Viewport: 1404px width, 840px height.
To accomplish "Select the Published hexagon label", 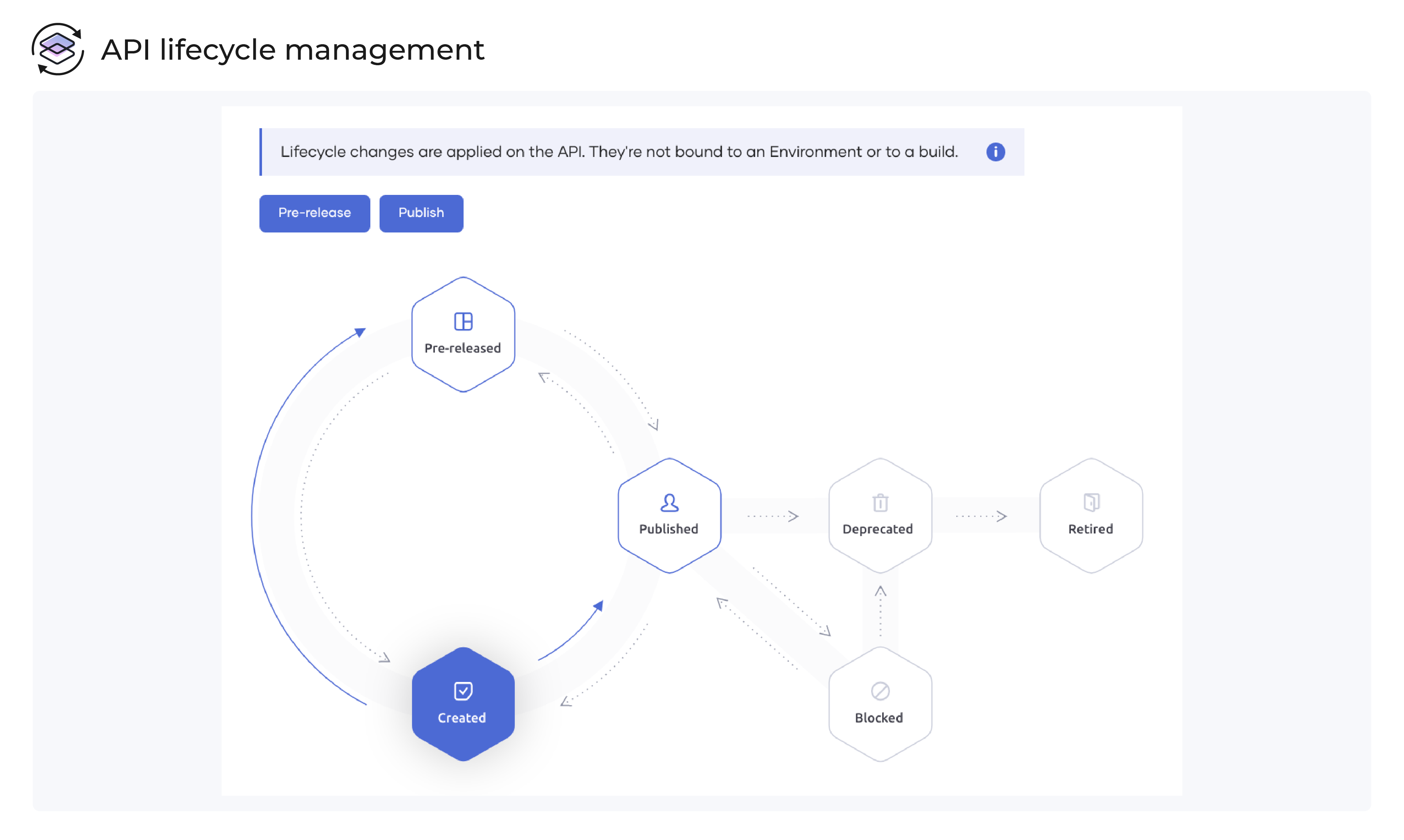I will [x=668, y=529].
